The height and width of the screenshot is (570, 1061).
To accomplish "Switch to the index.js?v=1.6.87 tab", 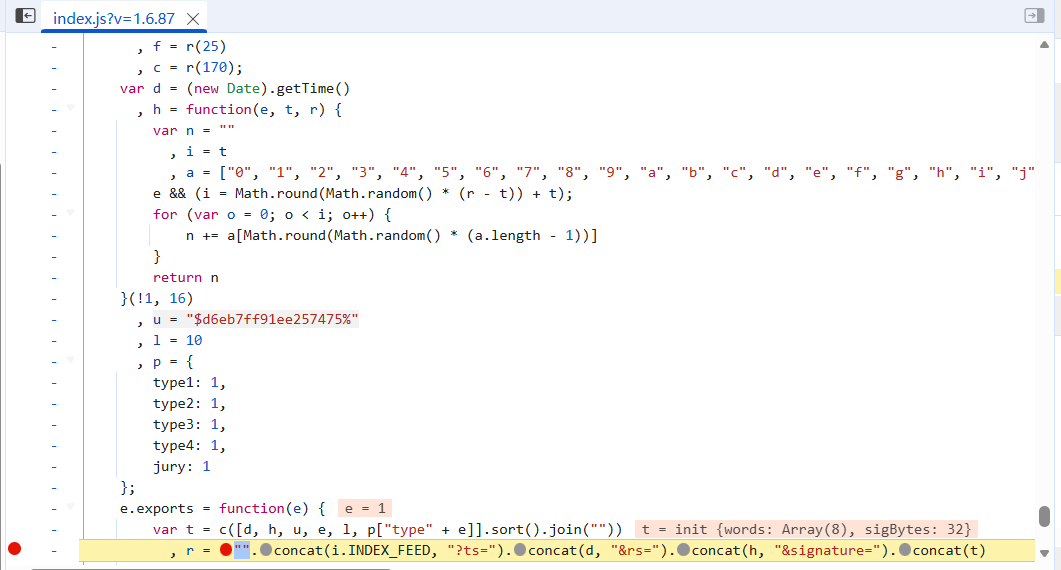I will point(112,19).
